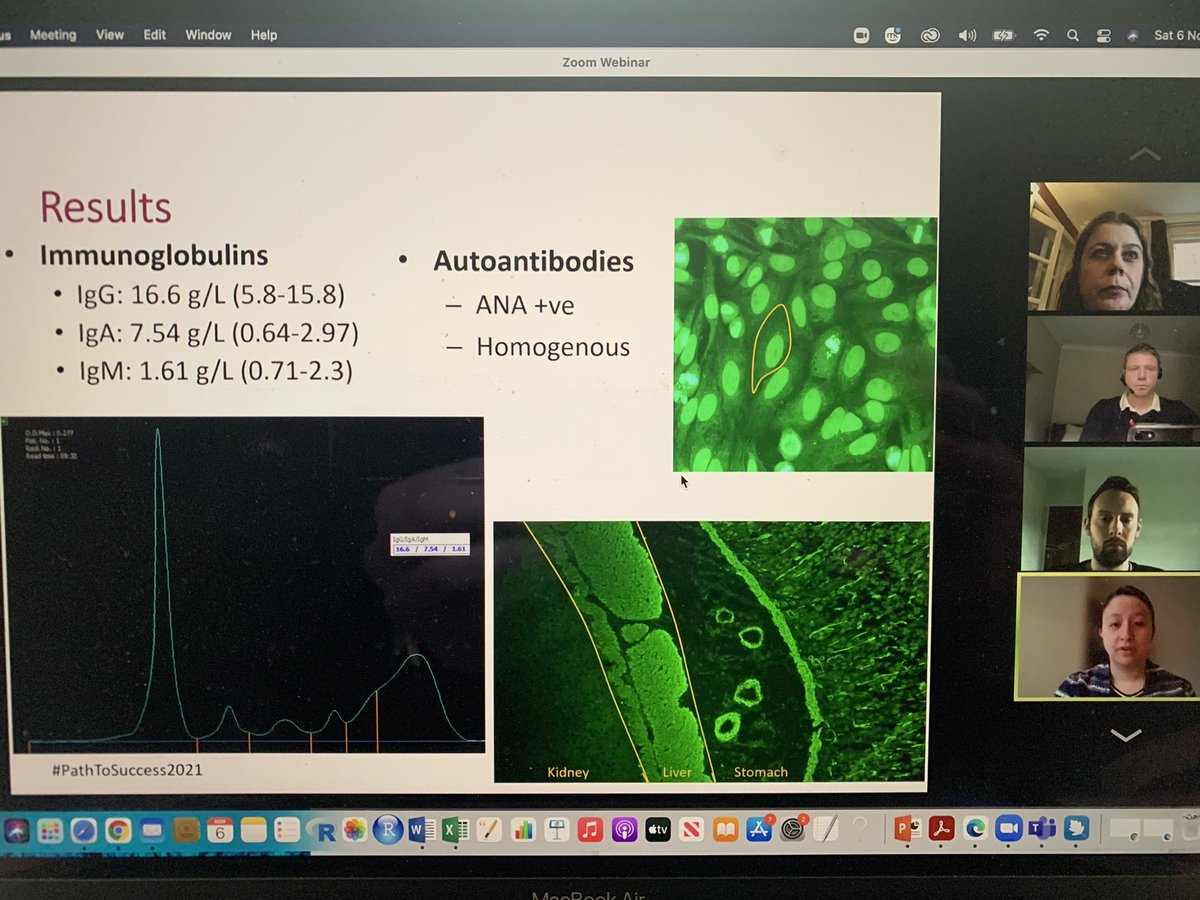Open the volume control in menu bar
Image resolution: width=1200 pixels, height=900 pixels.
pos(966,35)
